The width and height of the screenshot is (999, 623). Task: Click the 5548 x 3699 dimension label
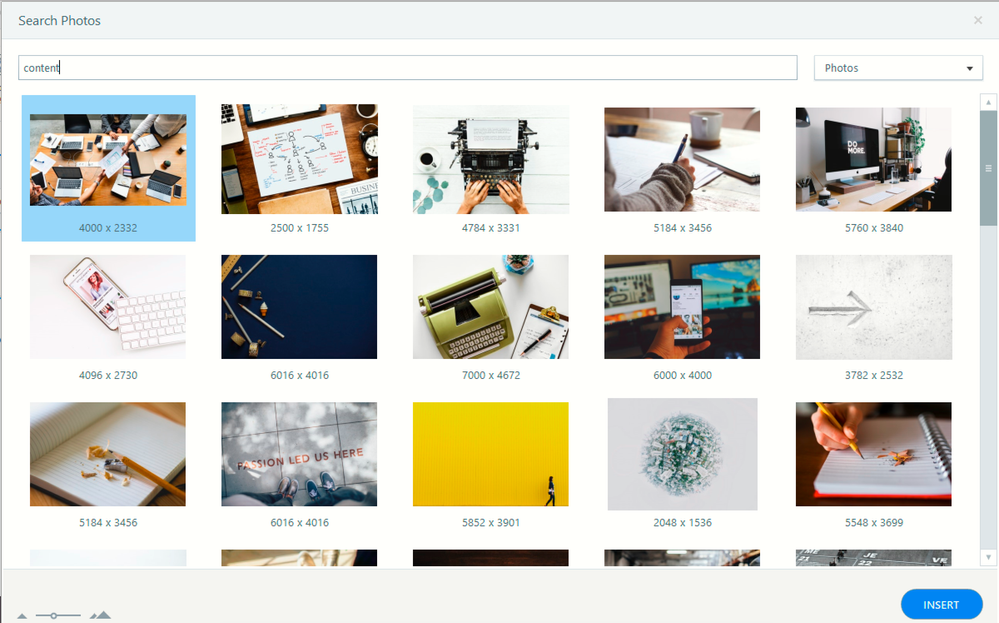click(873, 522)
